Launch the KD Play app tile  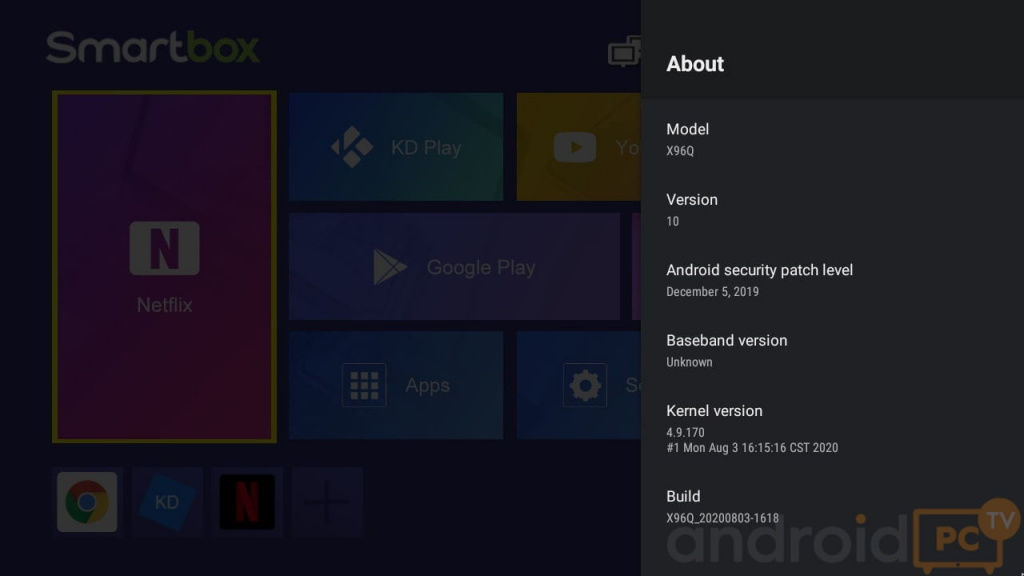396,148
